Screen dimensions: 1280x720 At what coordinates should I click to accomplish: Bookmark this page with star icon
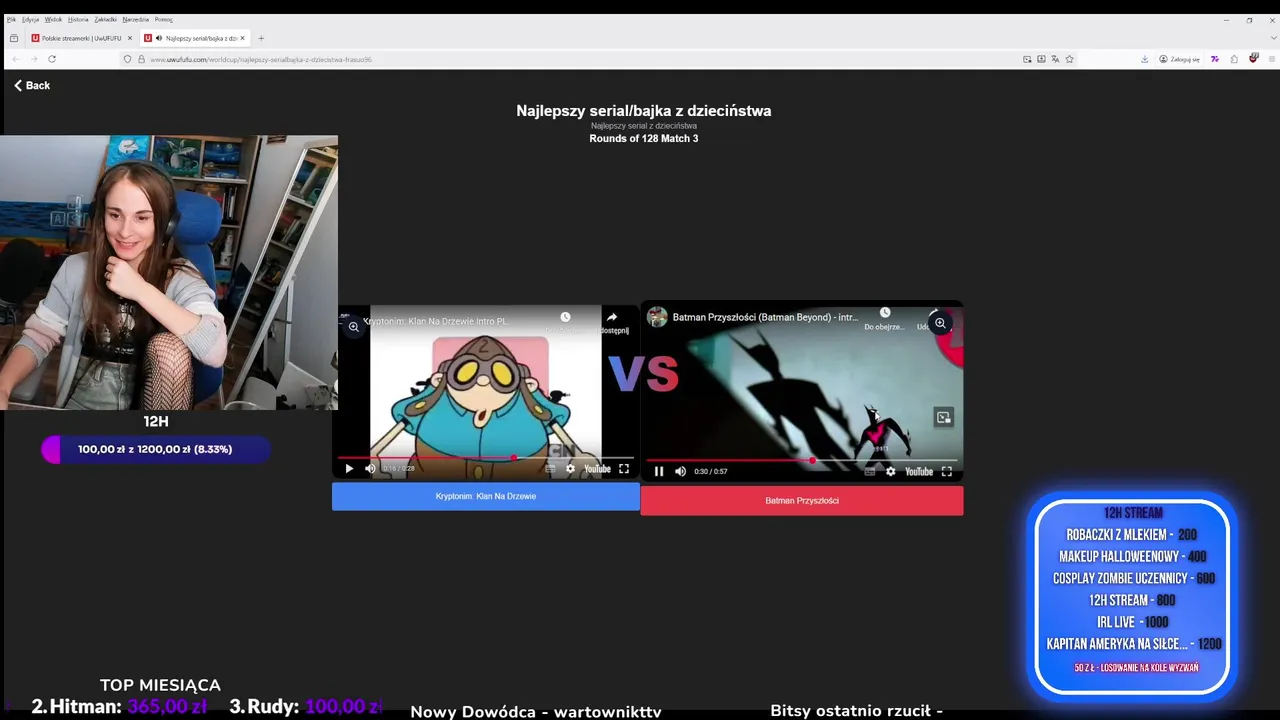[x=1069, y=59]
